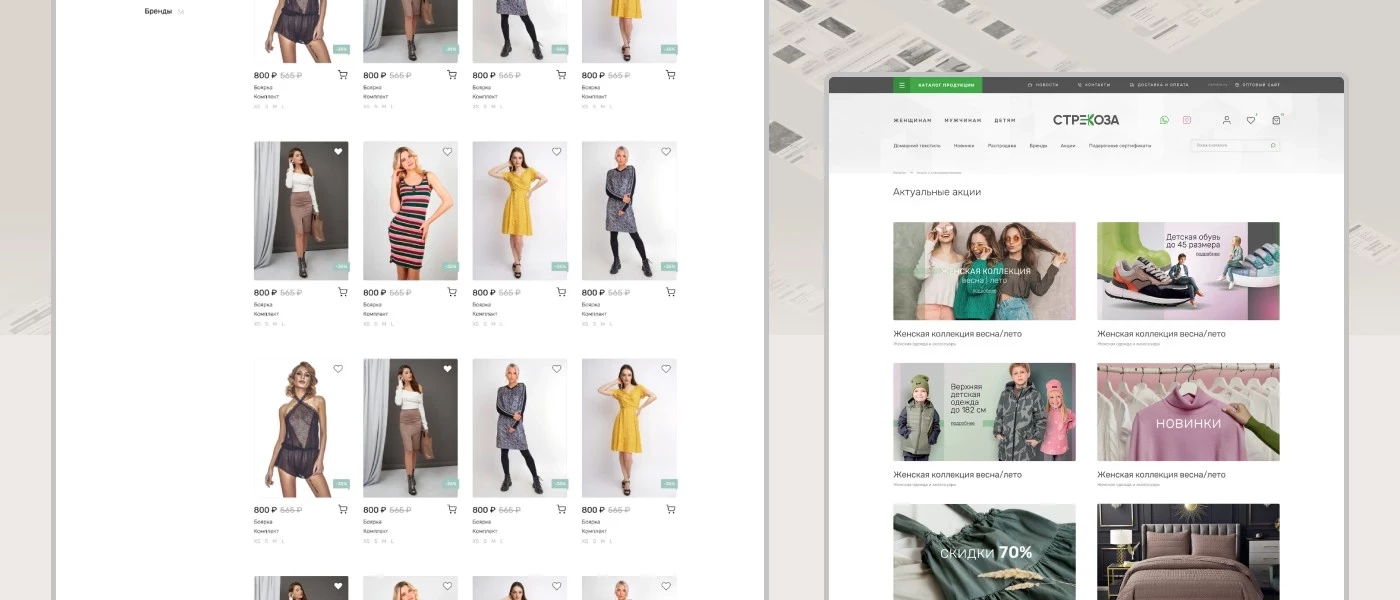The image size is (1400, 600).
Task: Click the catalog search input field
Action: 1230,145
